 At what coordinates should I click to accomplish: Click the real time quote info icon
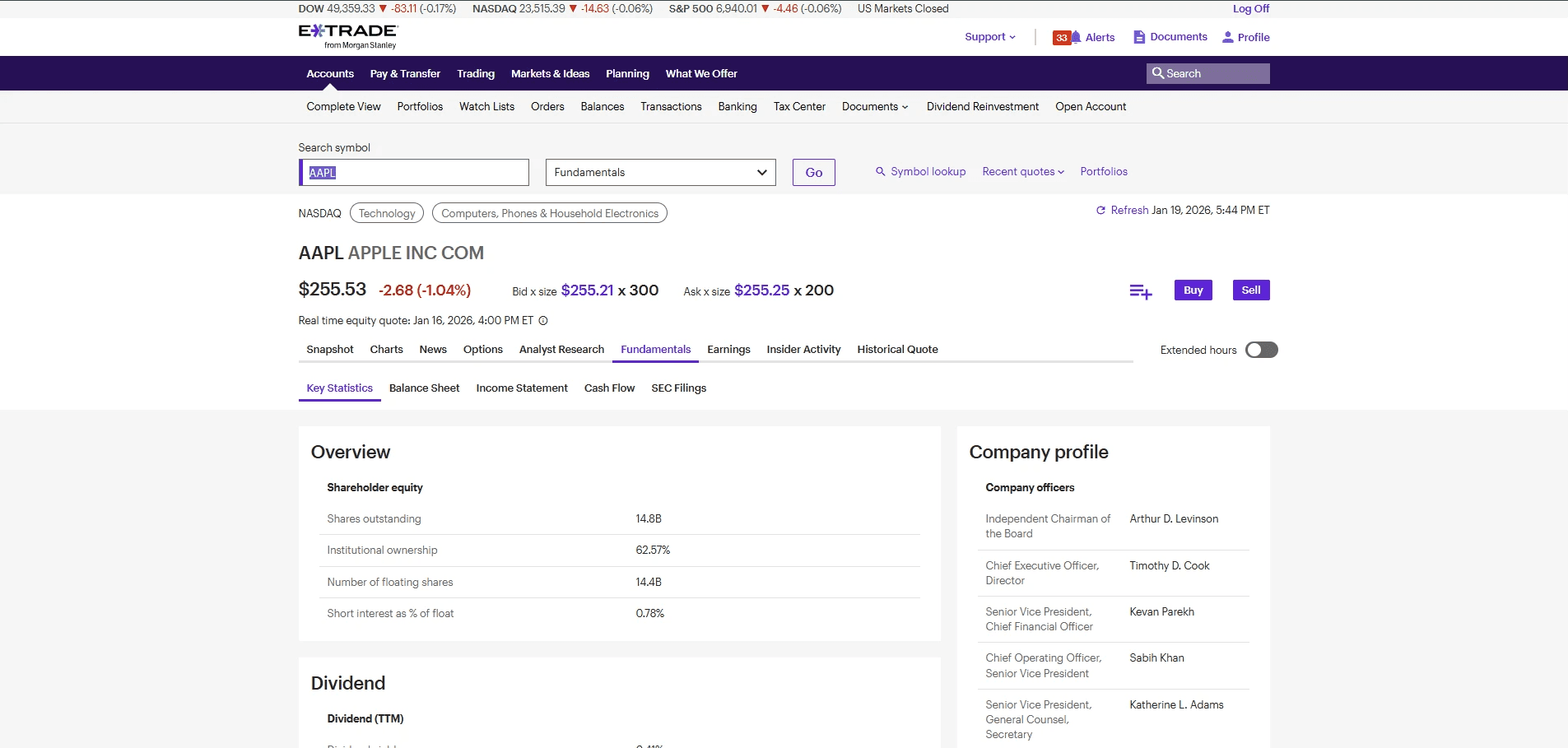click(543, 321)
